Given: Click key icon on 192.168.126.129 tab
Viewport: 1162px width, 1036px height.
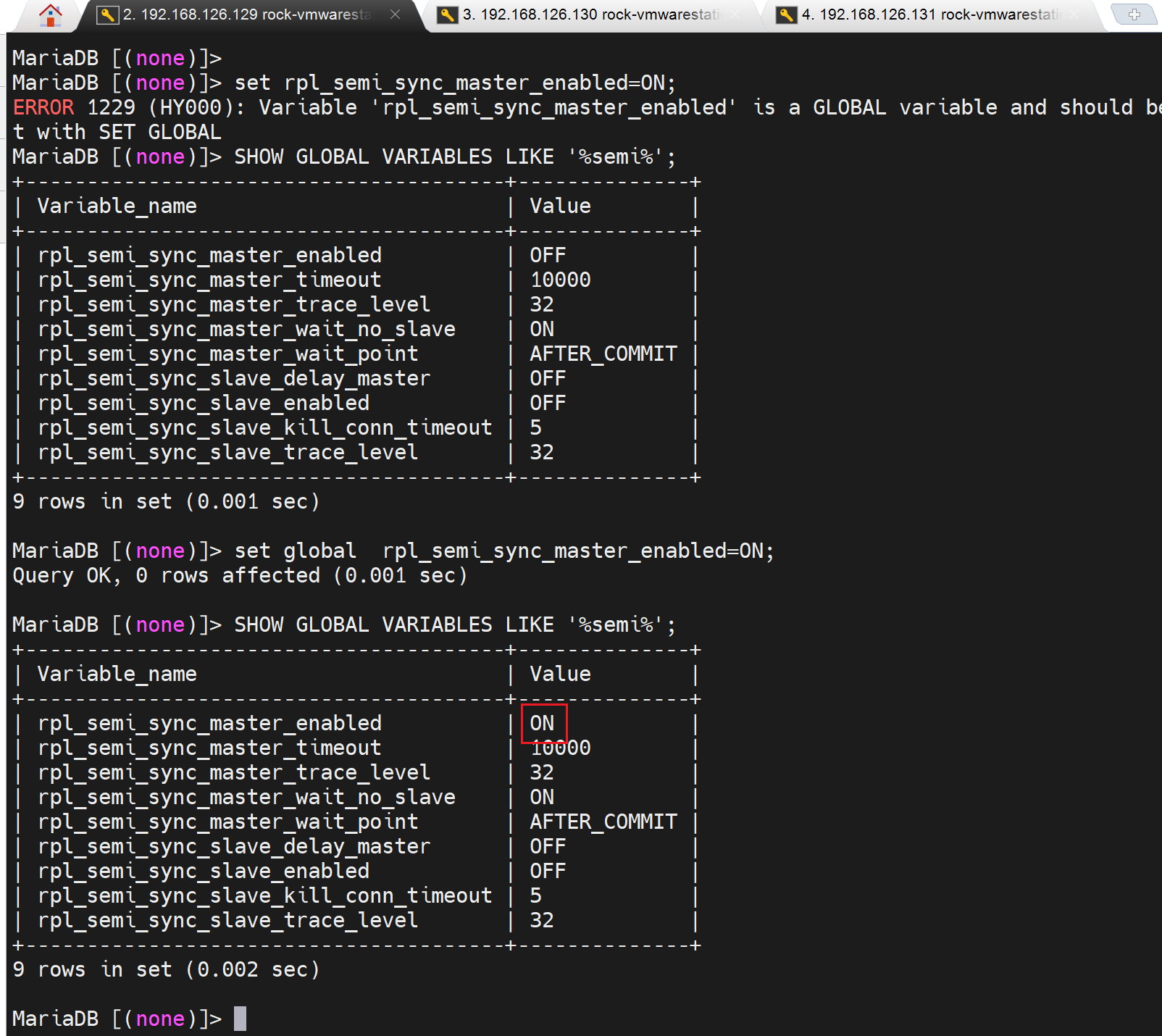Looking at the screenshot, I should tap(107, 14).
